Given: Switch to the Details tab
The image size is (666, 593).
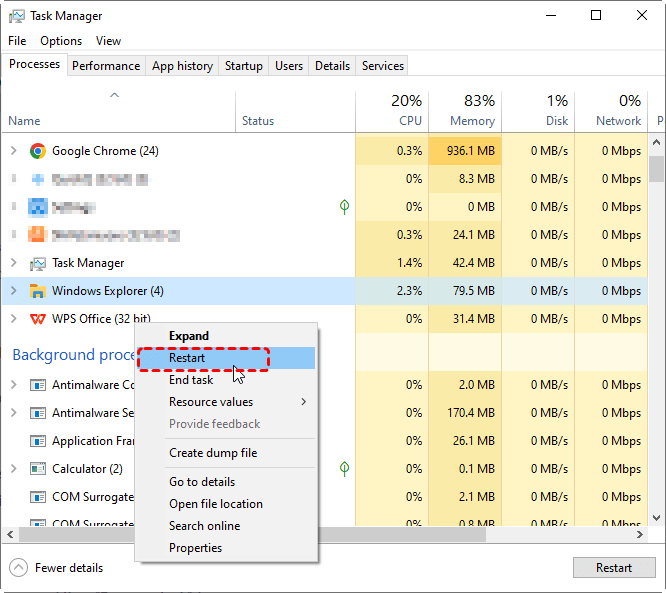Looking at the screenshot, I should click(x=333, y=66).
